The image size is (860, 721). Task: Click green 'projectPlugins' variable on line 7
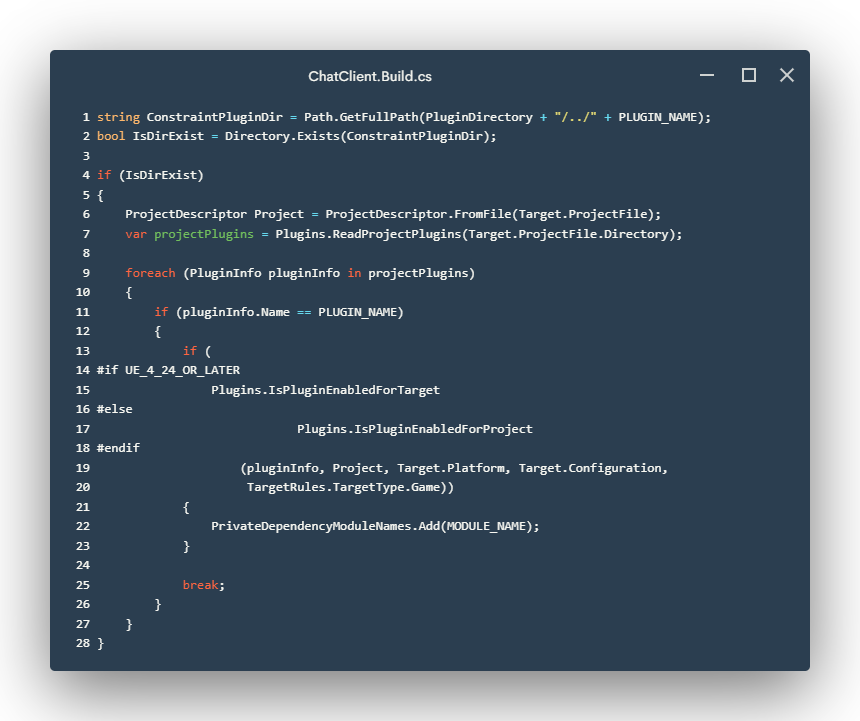[x=204, y=234]
